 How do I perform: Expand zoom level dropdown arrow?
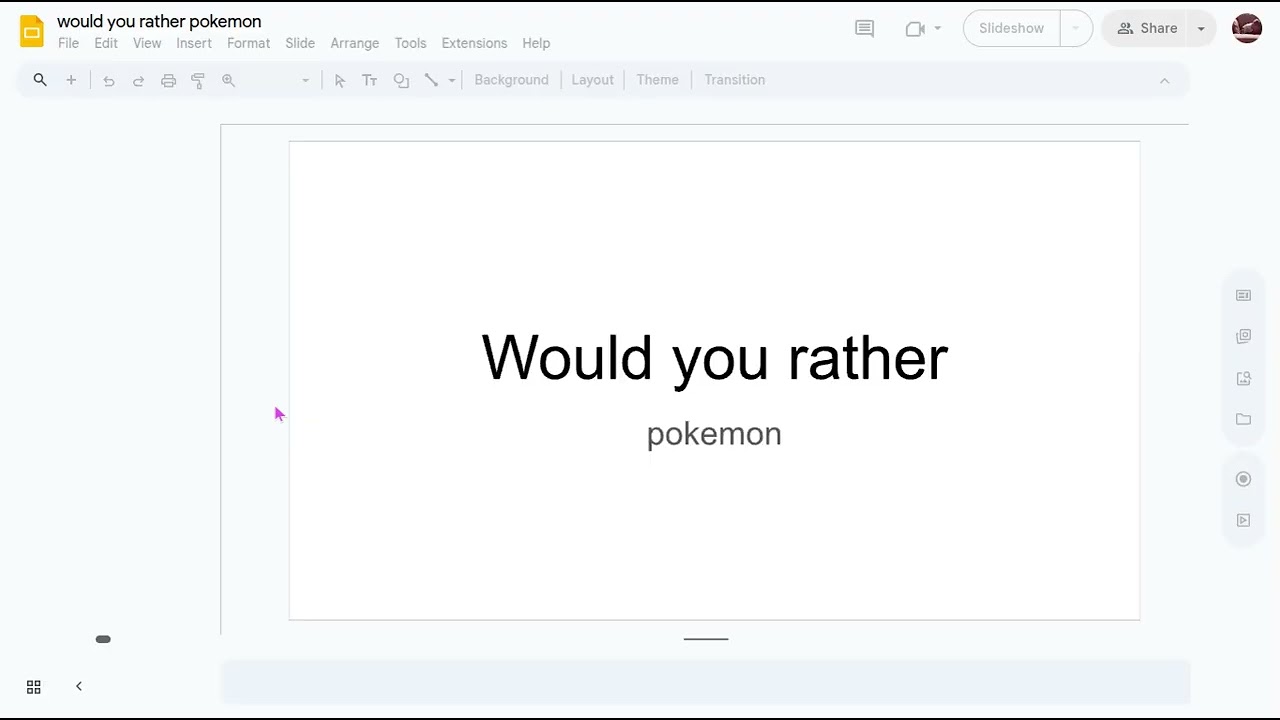(x=305, y=80)
